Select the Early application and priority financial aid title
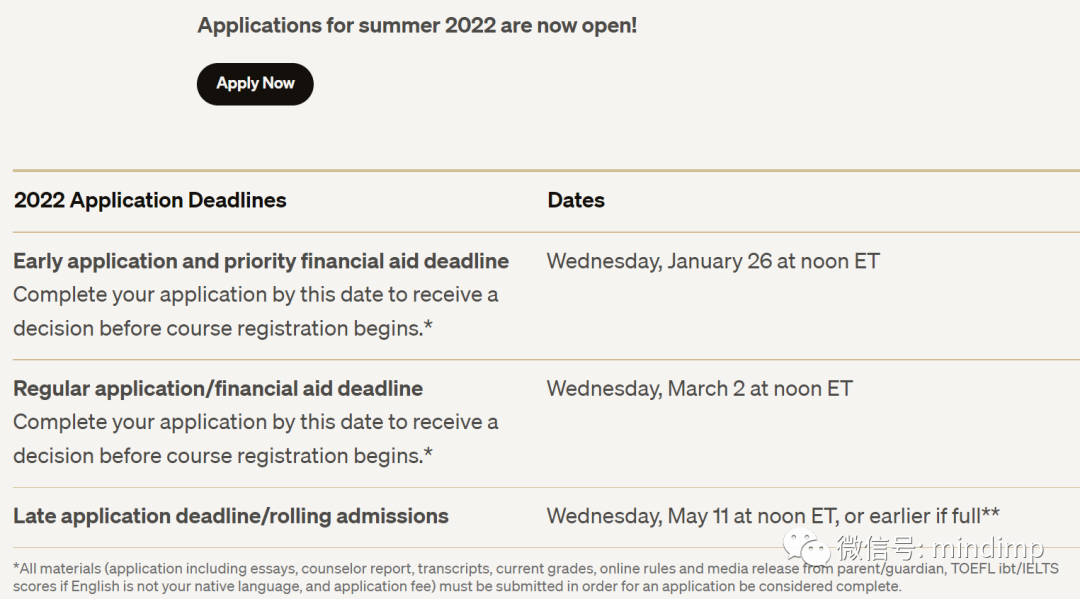Viewport: 1080px width, 599px height. point(261,261)
